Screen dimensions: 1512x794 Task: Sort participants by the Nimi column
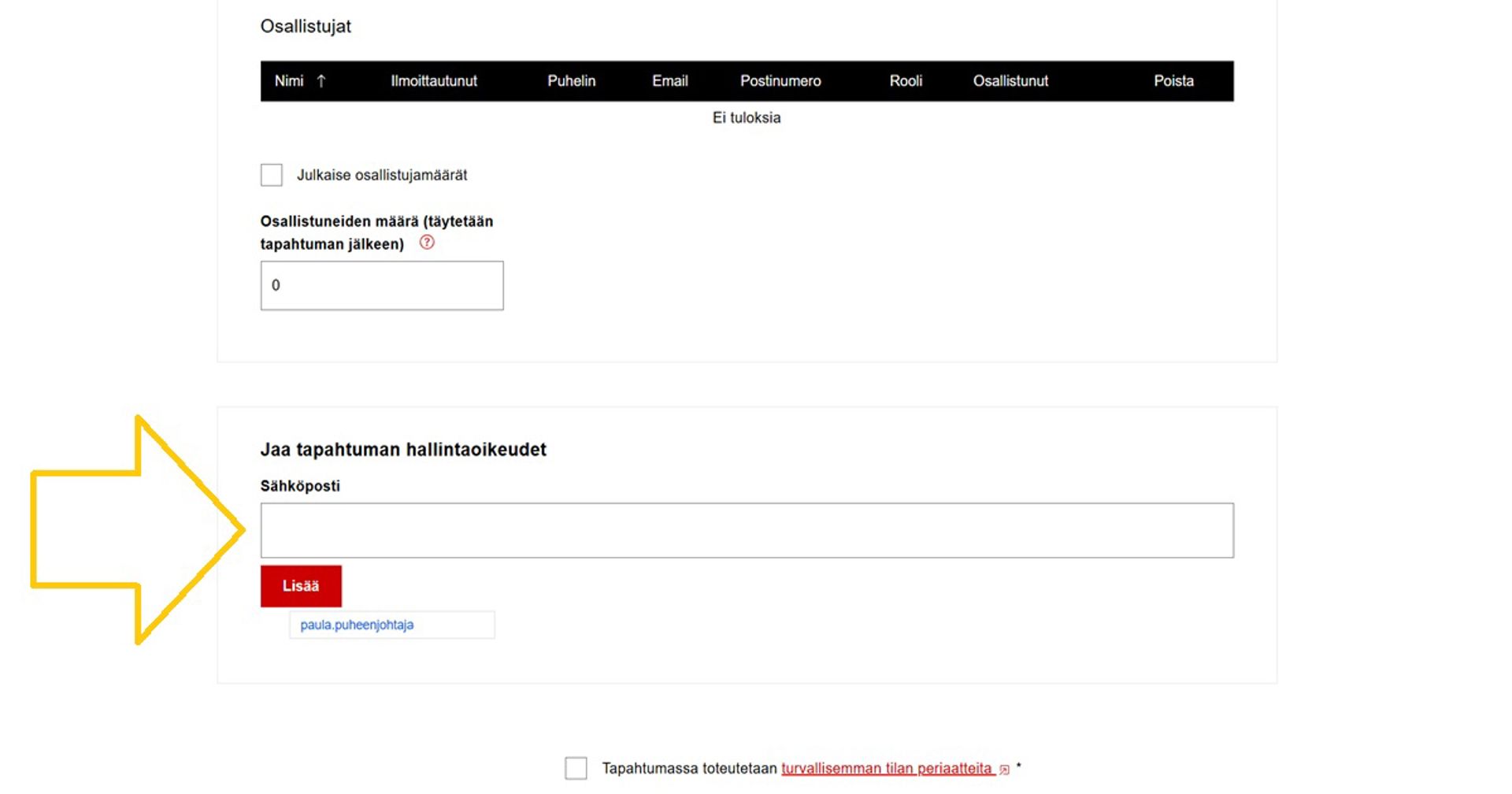(x=289, y=81)
